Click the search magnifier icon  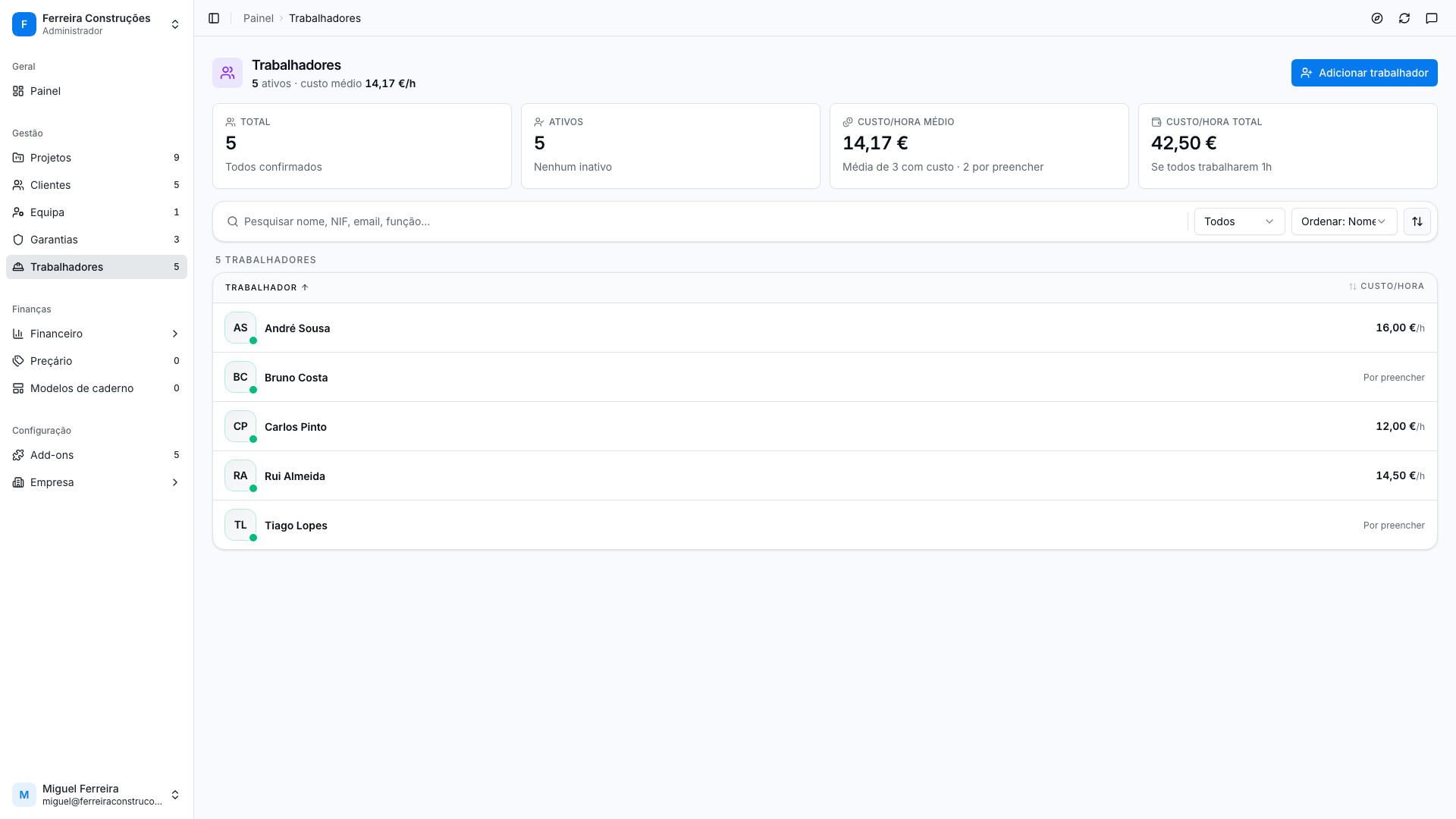pyautogui.click(x=233, y=221)
